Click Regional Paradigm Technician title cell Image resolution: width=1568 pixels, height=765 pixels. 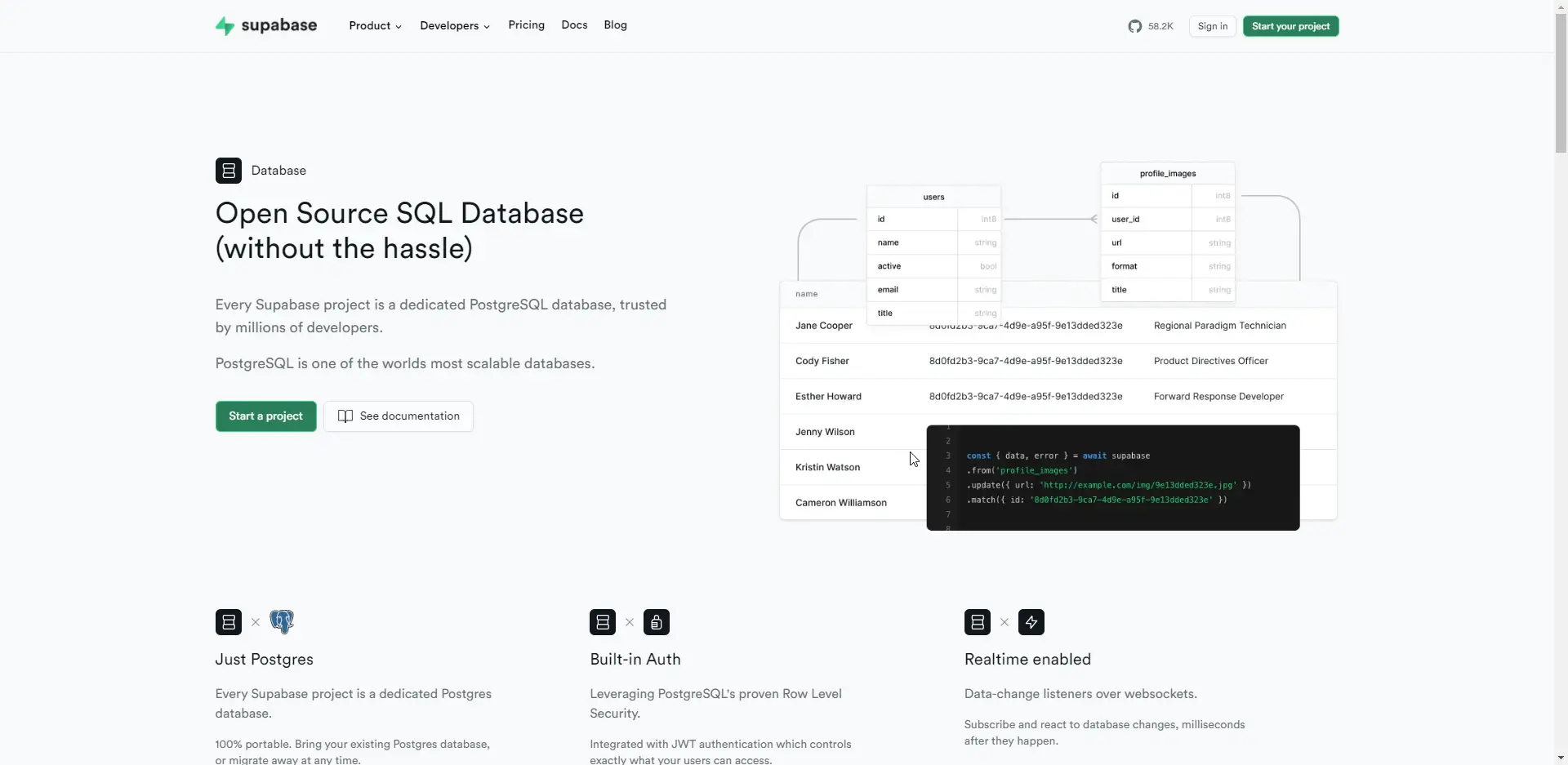click(1220, 326)
